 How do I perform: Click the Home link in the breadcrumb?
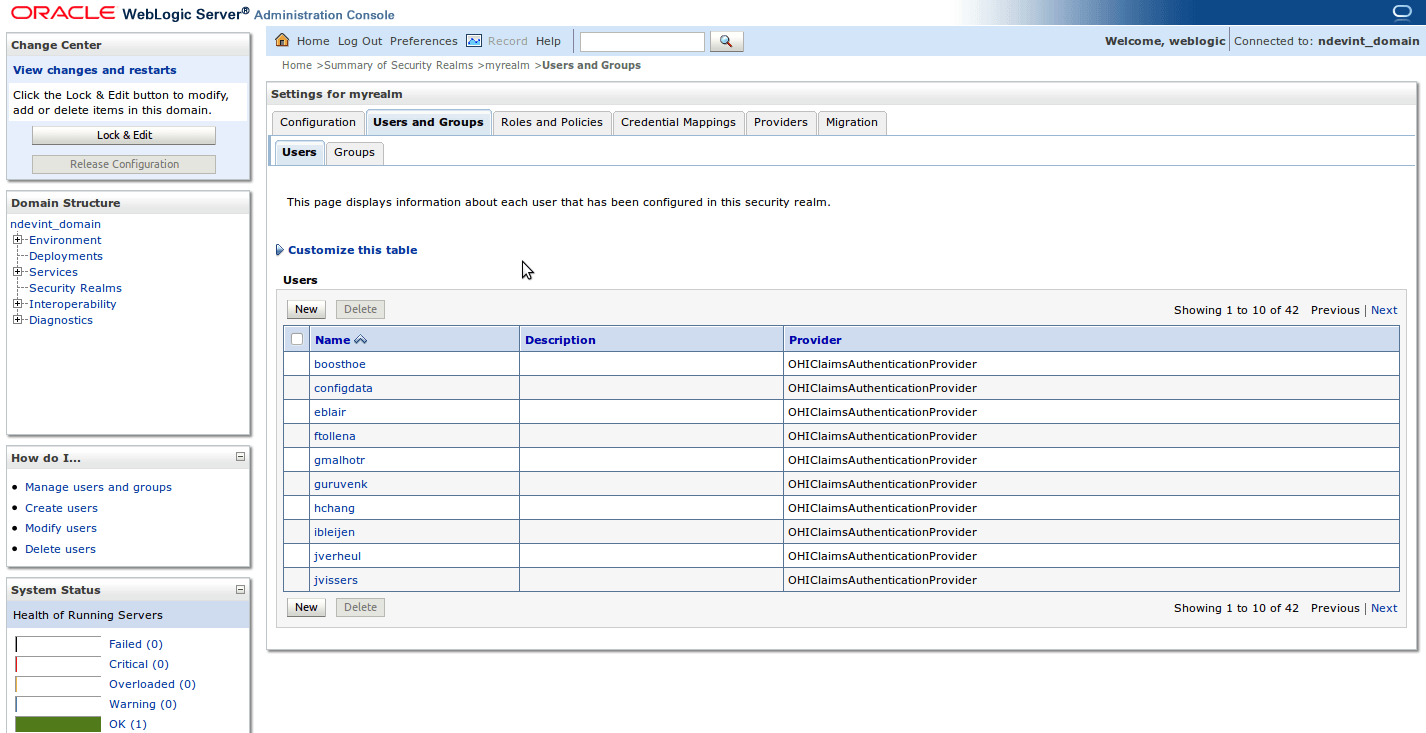[x=297, y=65]
